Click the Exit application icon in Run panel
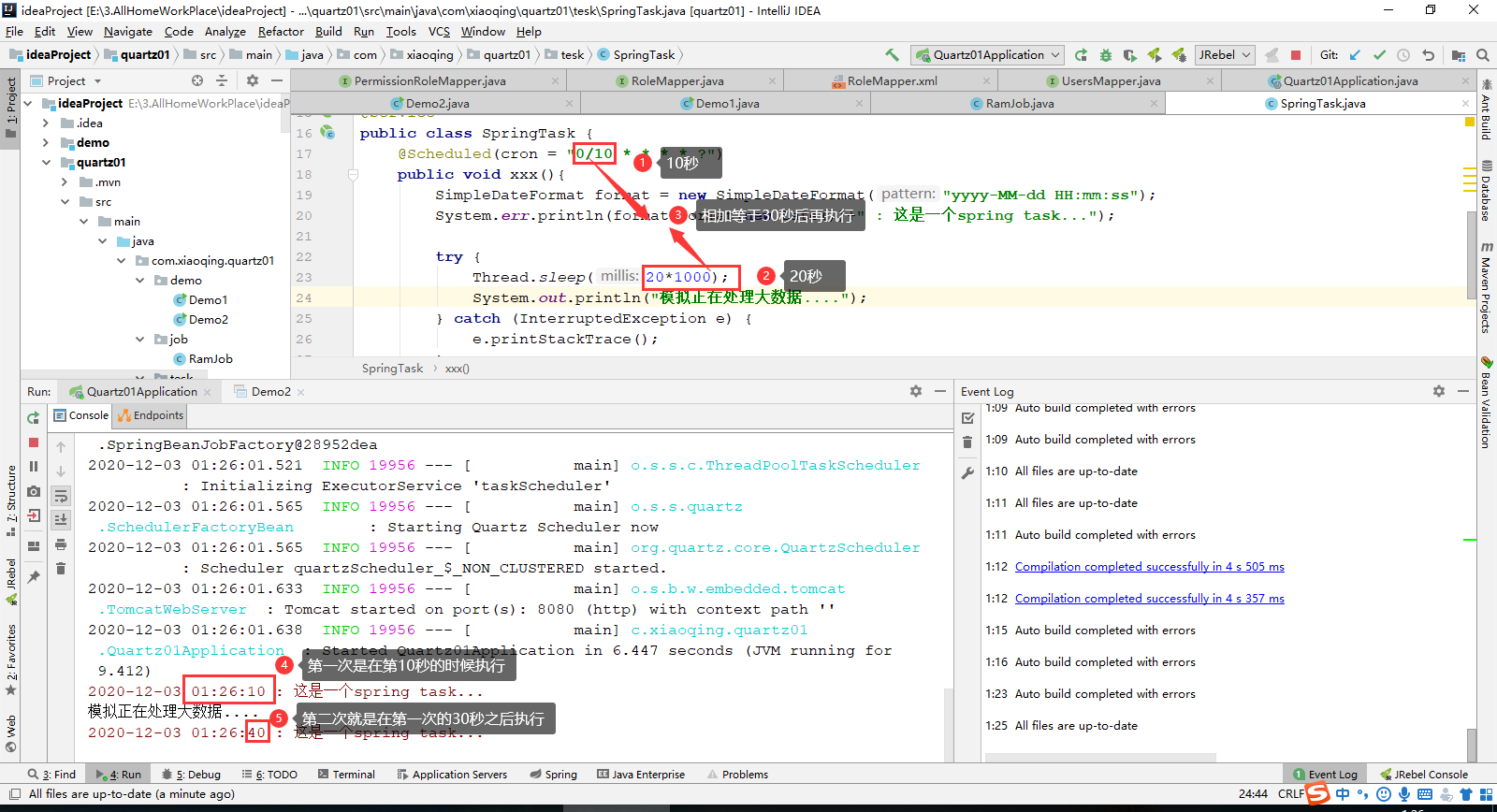 34,515
